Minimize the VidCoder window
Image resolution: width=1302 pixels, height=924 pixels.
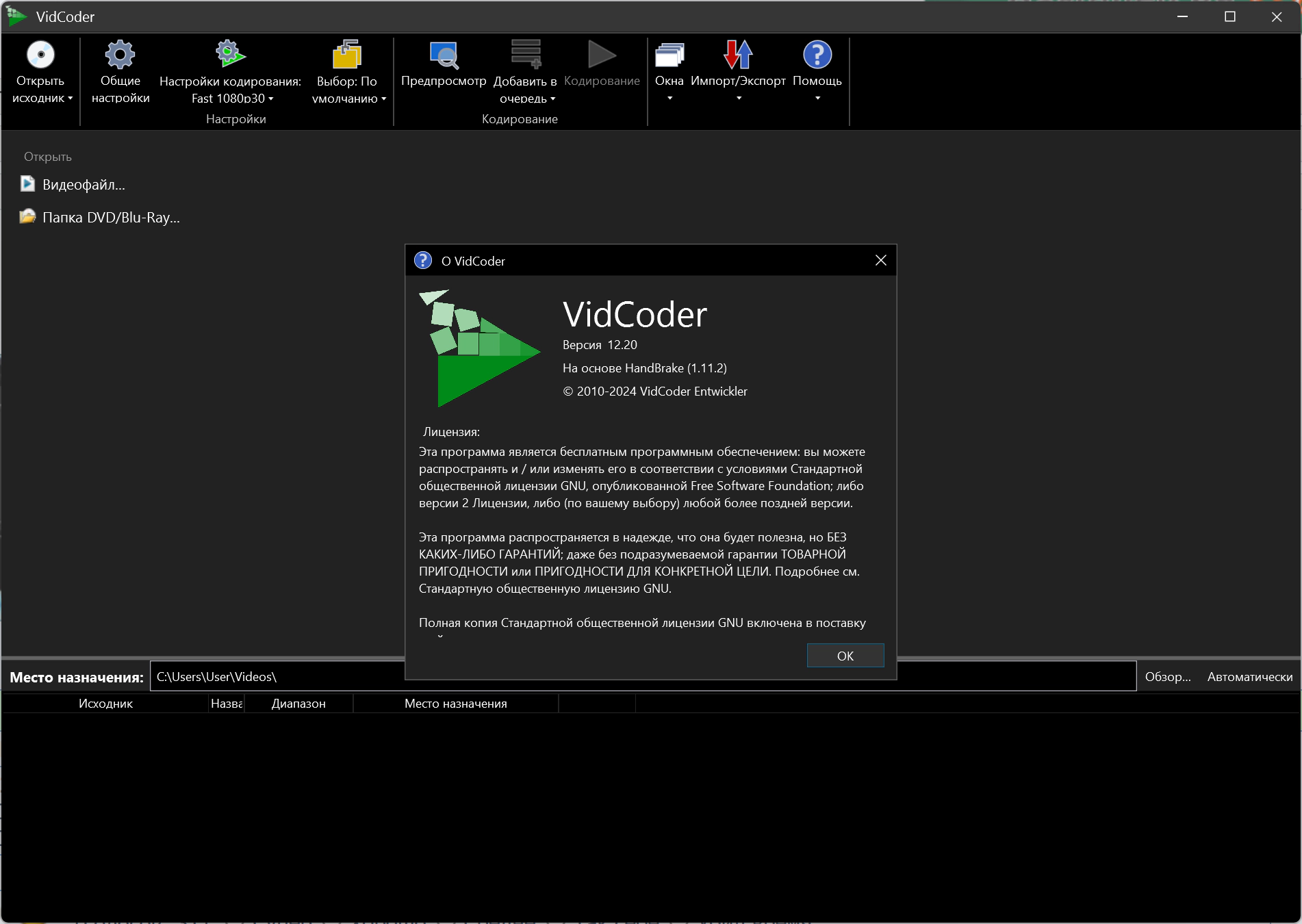1182,16
